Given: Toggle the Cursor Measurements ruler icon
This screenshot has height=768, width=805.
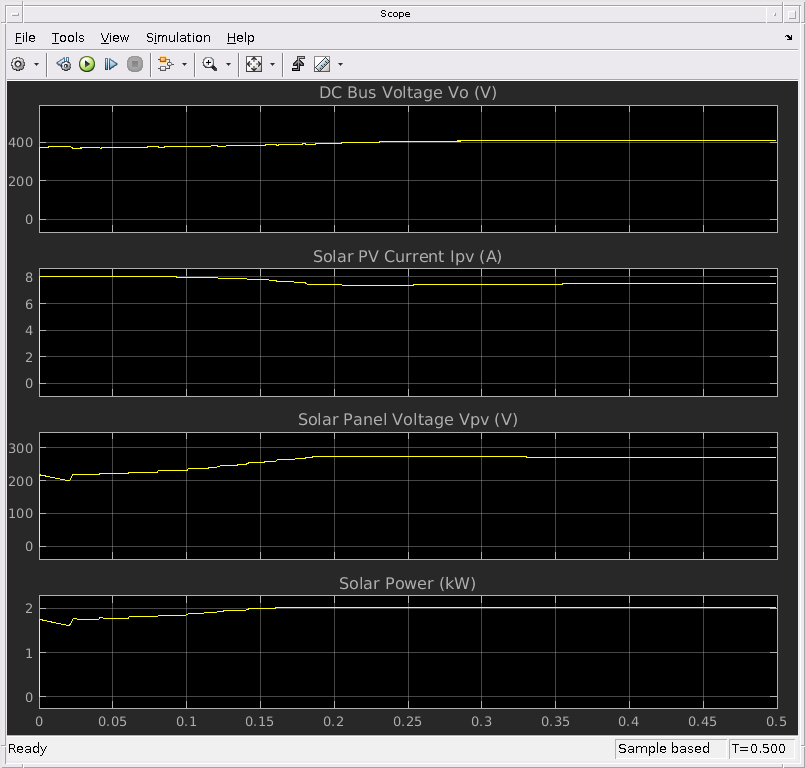Looking at the screenshot, I should [x=322, y=64].
